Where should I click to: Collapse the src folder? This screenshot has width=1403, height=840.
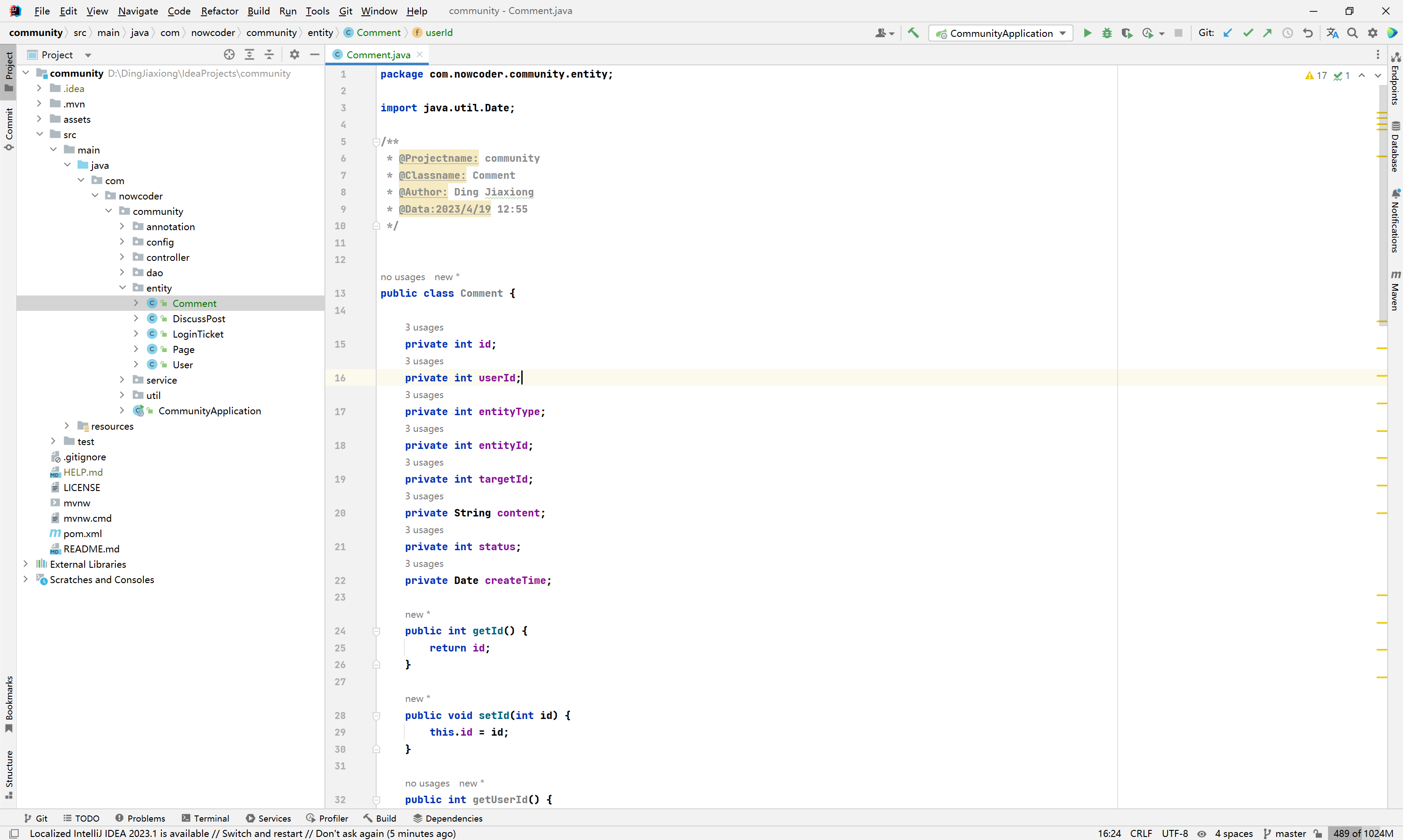click(x=39, y=134)
